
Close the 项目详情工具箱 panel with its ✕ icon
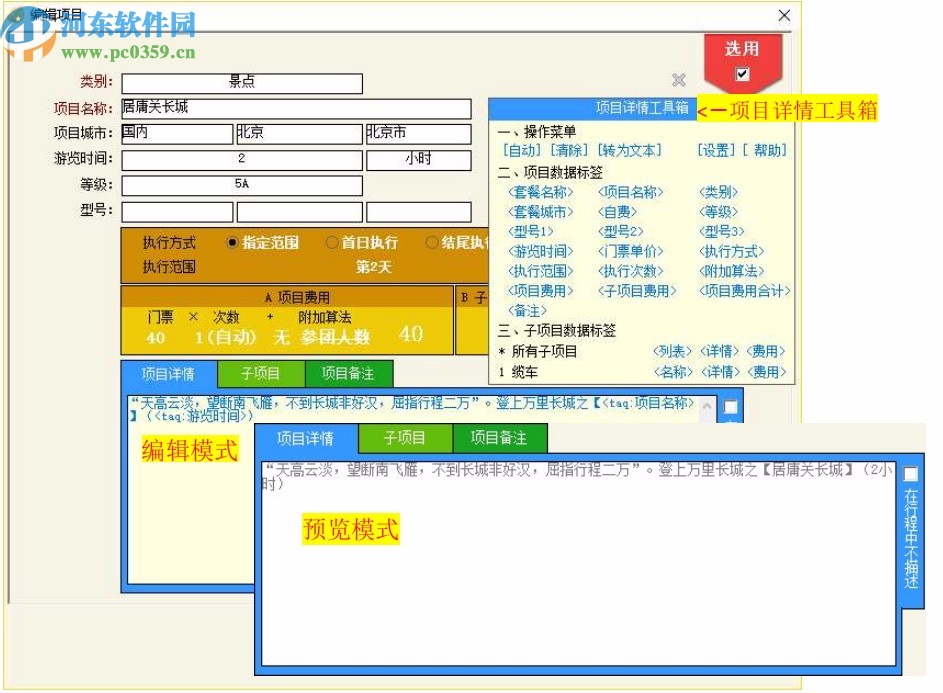point(680,81)
